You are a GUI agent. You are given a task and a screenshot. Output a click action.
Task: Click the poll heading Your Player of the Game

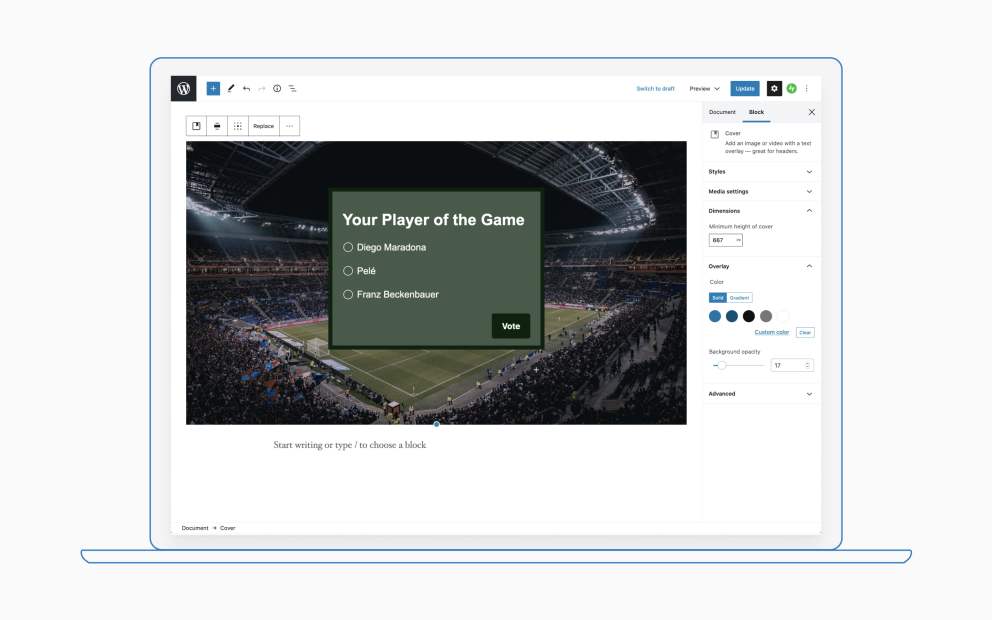[433, 220]
